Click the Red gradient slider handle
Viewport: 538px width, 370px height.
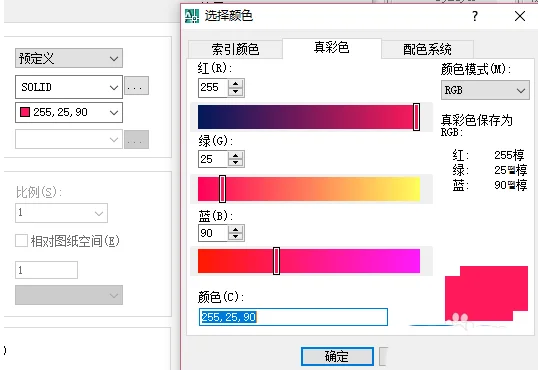pos(416,117)
